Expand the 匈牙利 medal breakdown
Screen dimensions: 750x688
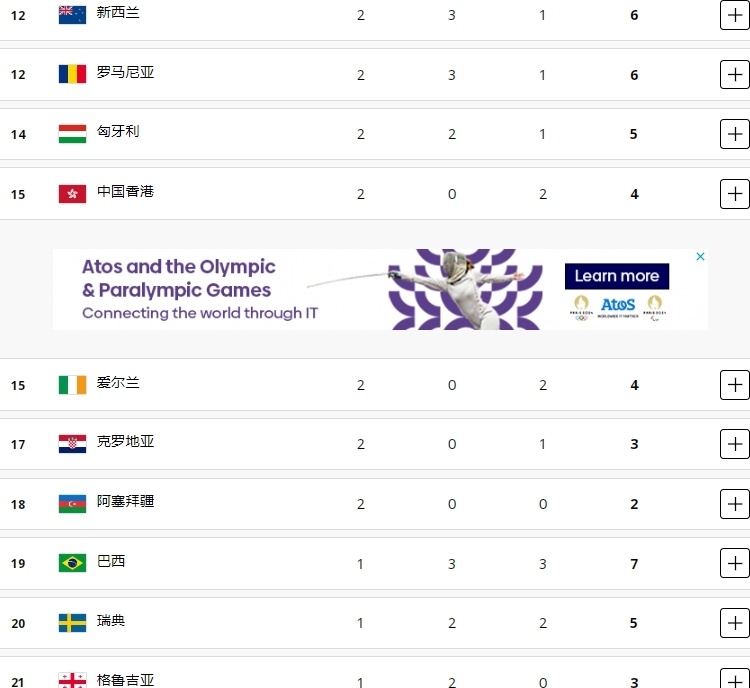(x=734, y=134)
